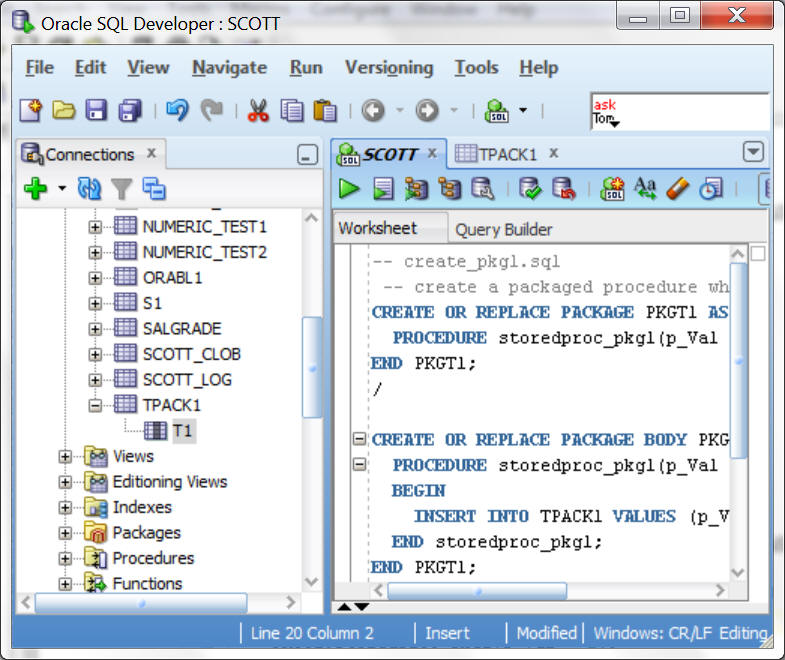Collapse the PROCEDURE storedproc_pkg1 code fold
Image resolution: width=785 pixels, height=660 pixels.
tap(359, 464)
